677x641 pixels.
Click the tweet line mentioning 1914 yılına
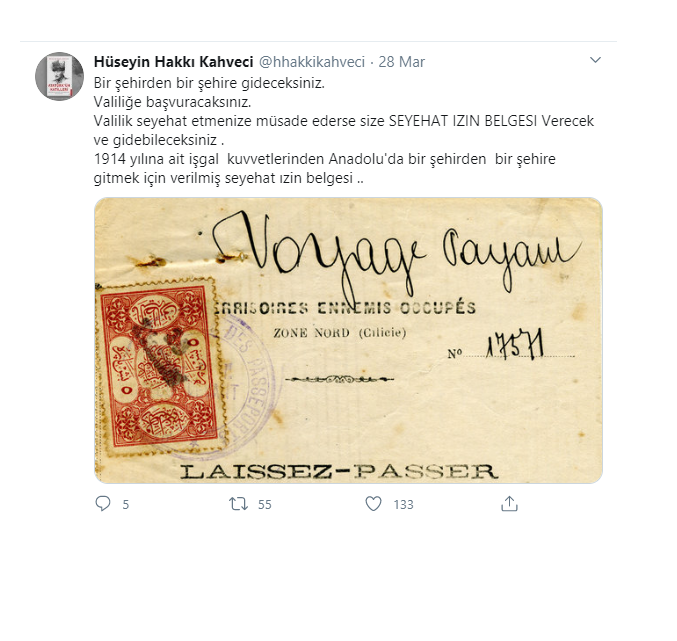point(325,168)
